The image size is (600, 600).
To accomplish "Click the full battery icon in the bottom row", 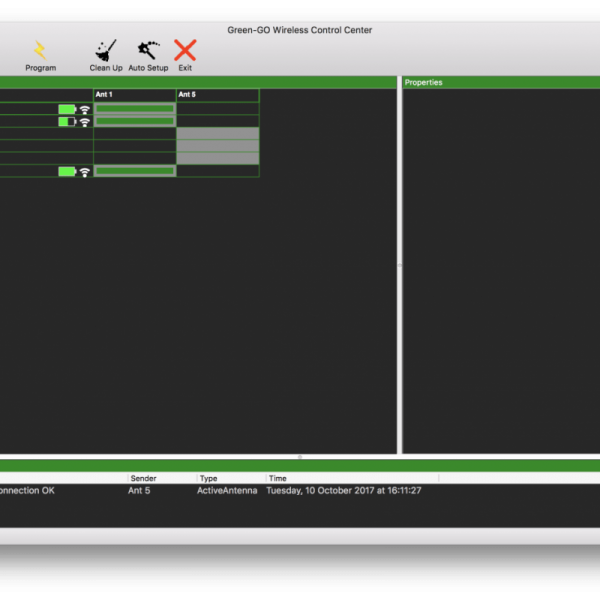I will tap(67, 171).
